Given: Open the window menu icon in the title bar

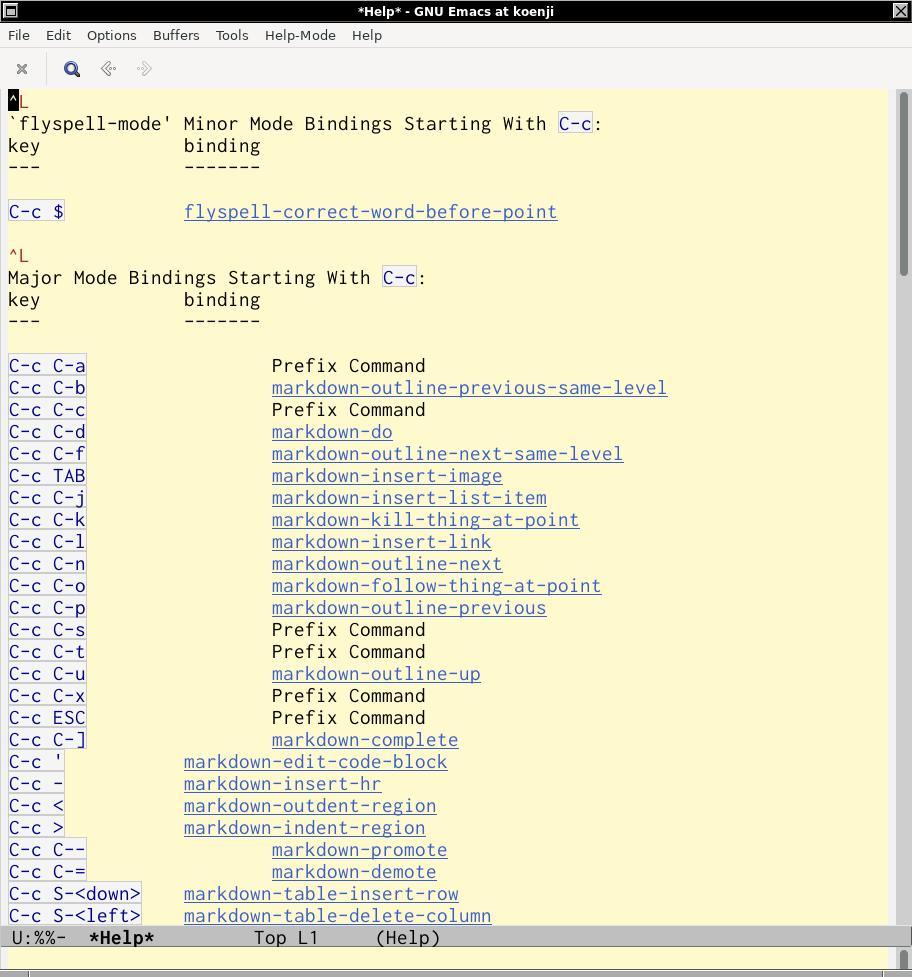Looking at the screenshot, I should point(12,11).
